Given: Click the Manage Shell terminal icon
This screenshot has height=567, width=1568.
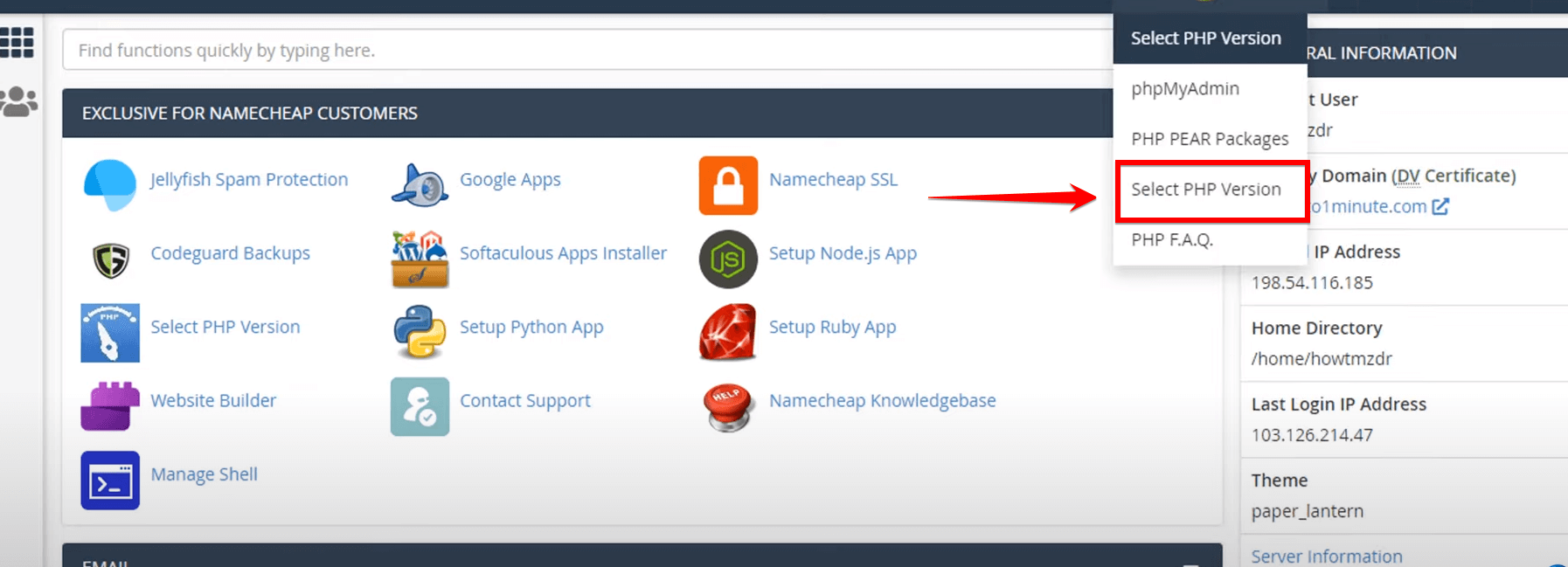Looking at the screenshot, I should (110, 480).
